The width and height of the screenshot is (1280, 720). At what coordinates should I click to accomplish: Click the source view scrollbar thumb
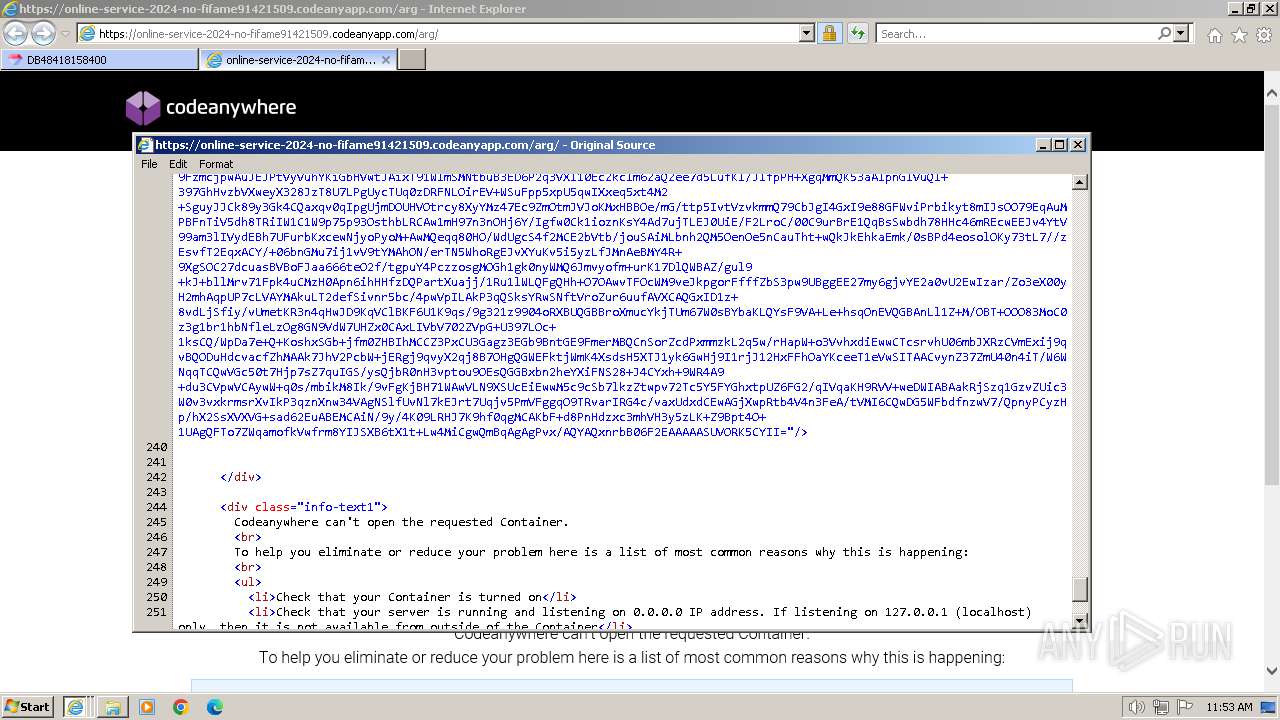(x=1079, y=589)
